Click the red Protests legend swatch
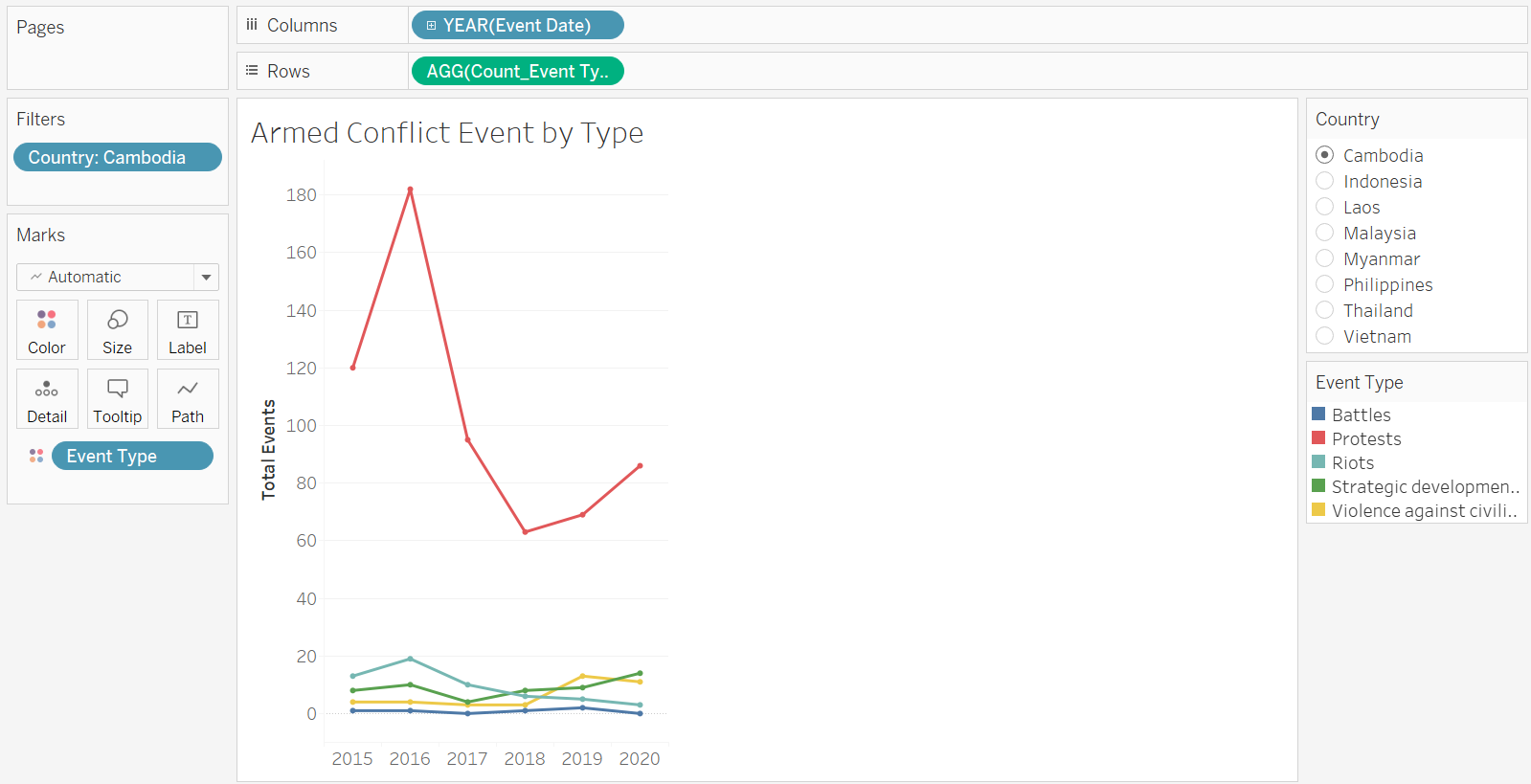Image resolution: width=1531 pixels, height=784 pixels. (1318, 438)
